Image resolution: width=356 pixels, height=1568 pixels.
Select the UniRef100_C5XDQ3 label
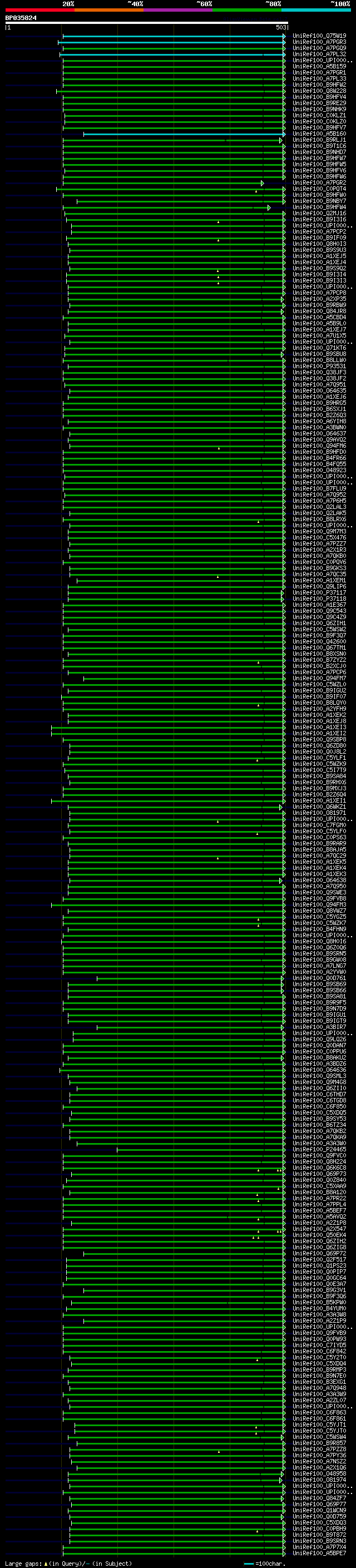tap(319, 1523)
